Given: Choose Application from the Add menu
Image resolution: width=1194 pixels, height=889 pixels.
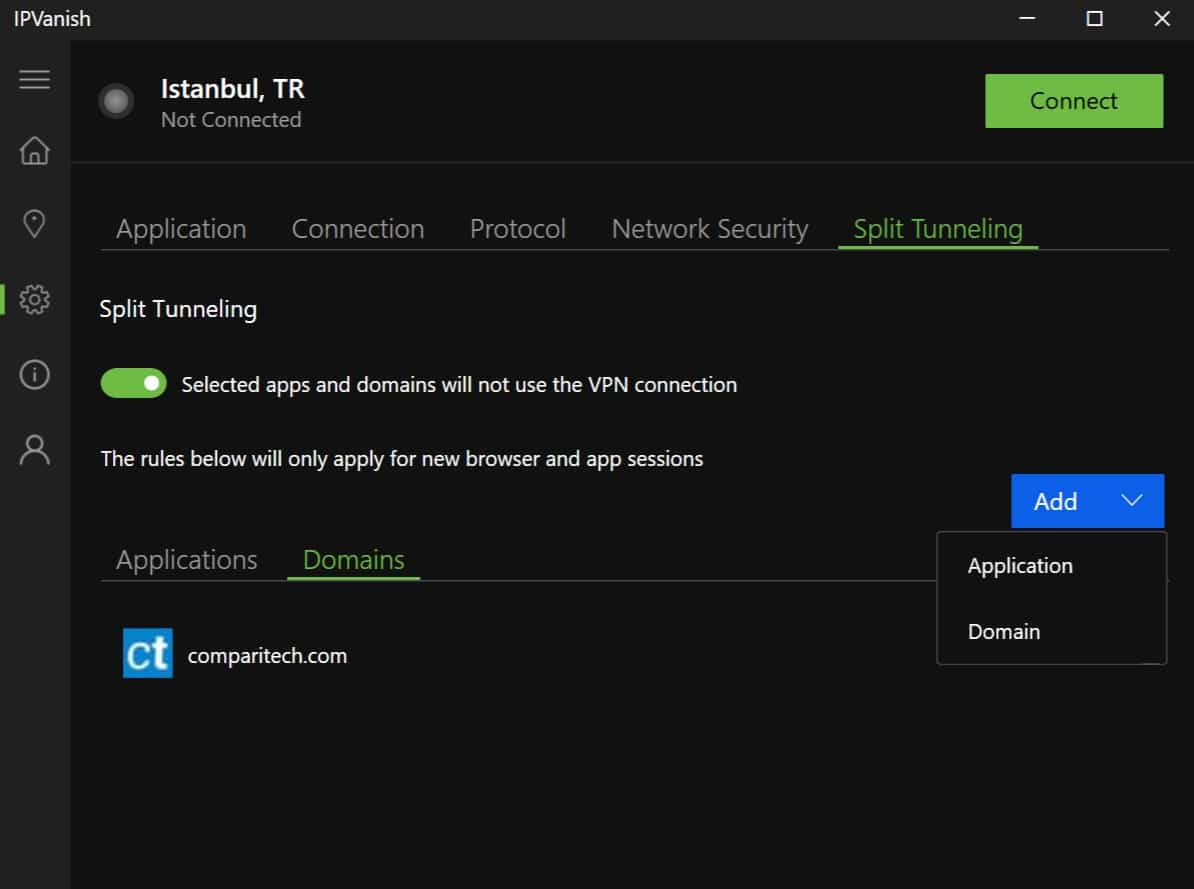Looking at the screenshot, I should (1052, 566).
